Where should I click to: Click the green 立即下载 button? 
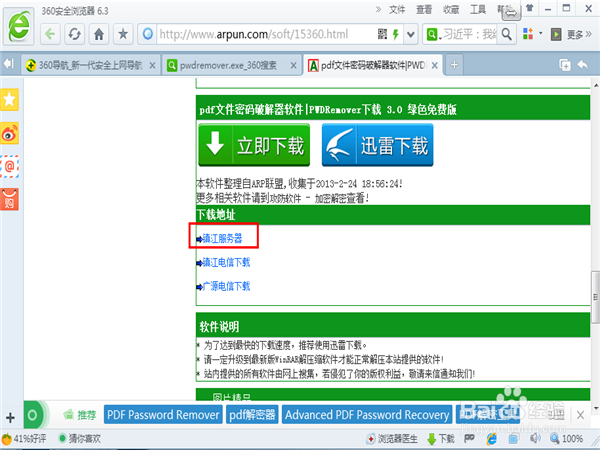click(x=254, y=145)
